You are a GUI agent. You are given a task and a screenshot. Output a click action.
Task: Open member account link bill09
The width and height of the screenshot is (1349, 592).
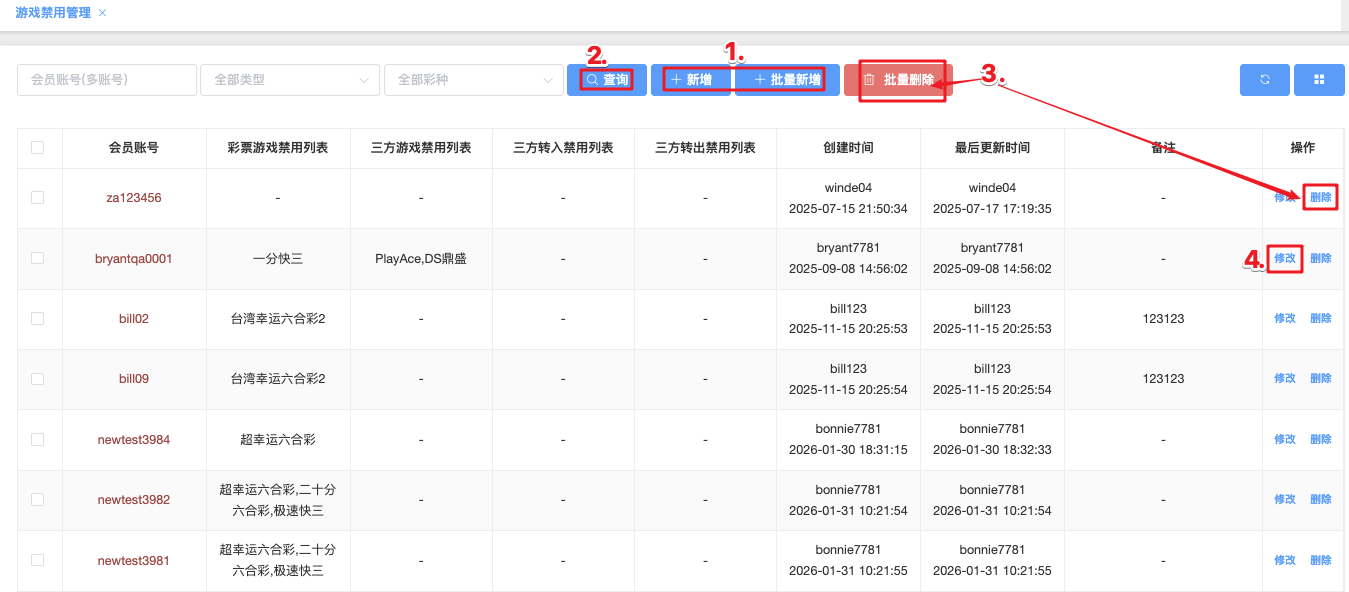click(x=133, y=379)
